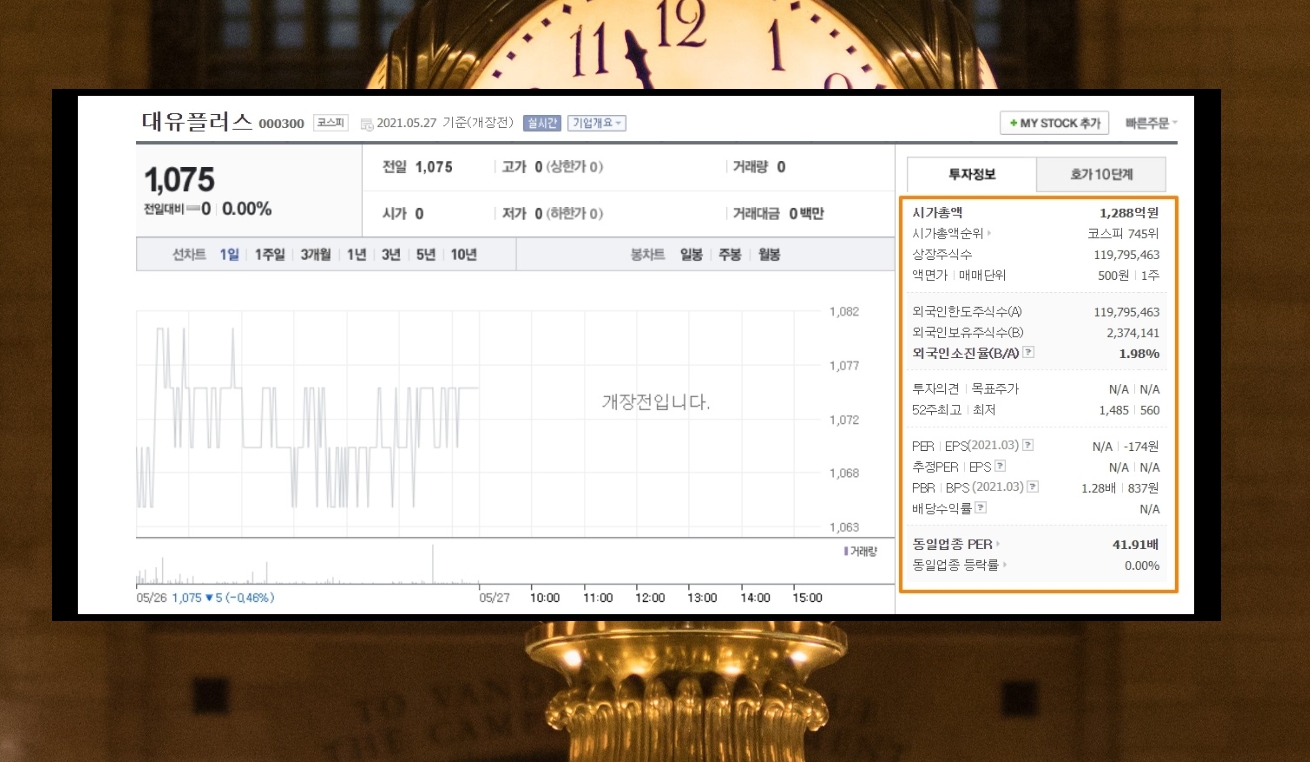1310x762 pixels.
Task: Click the 1,082 price axis label
Action: [844, 312]
